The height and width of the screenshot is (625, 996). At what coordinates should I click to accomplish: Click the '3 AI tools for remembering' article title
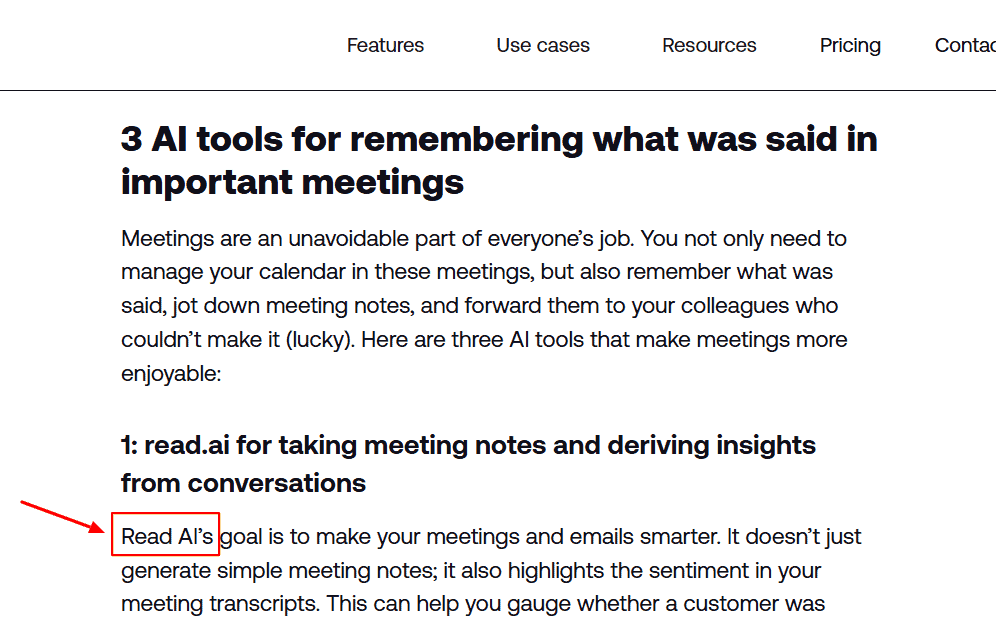coord(499,160)
